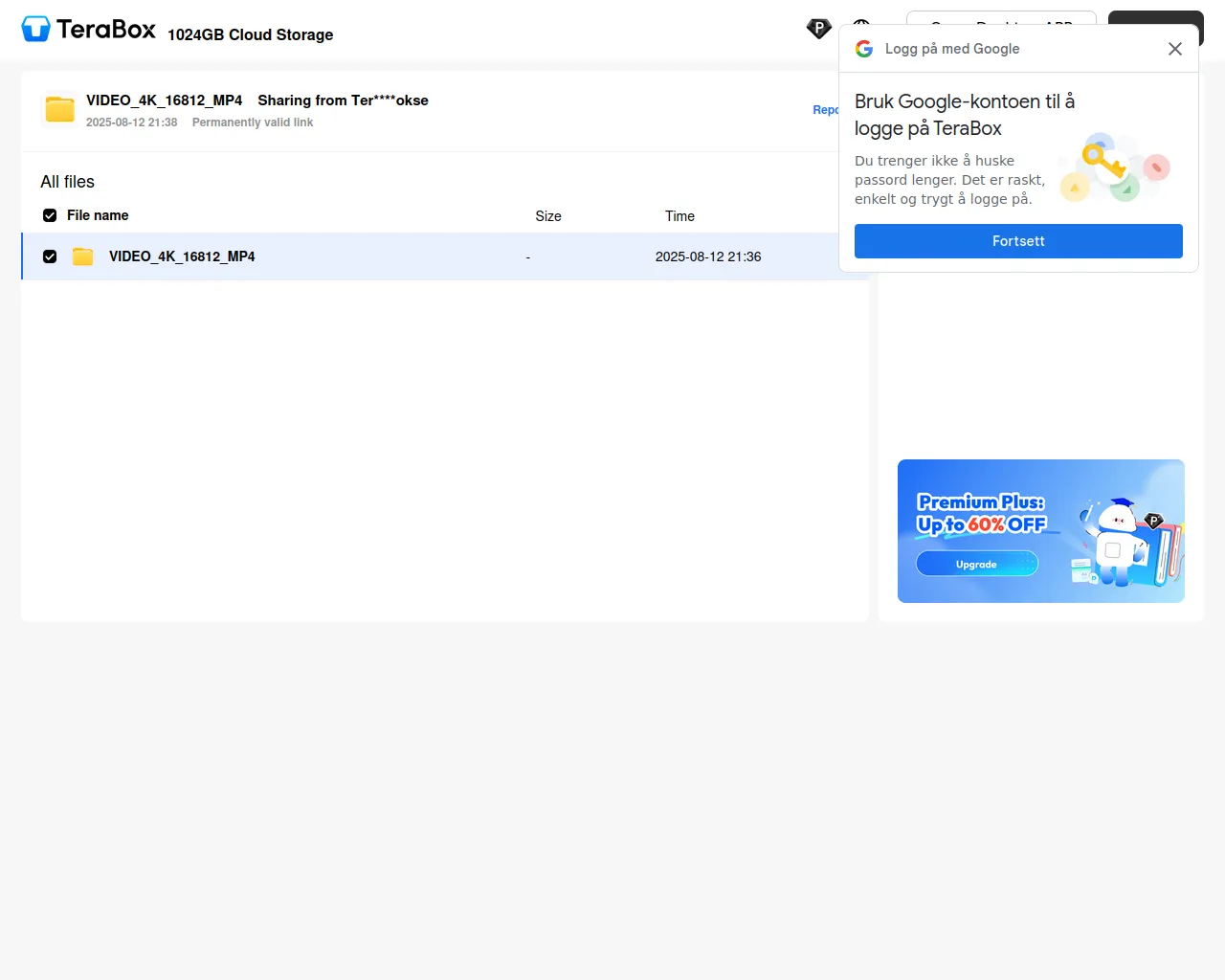Click the TeraBox logo
The image size is (1225, 980).
(x=88, y=30)
